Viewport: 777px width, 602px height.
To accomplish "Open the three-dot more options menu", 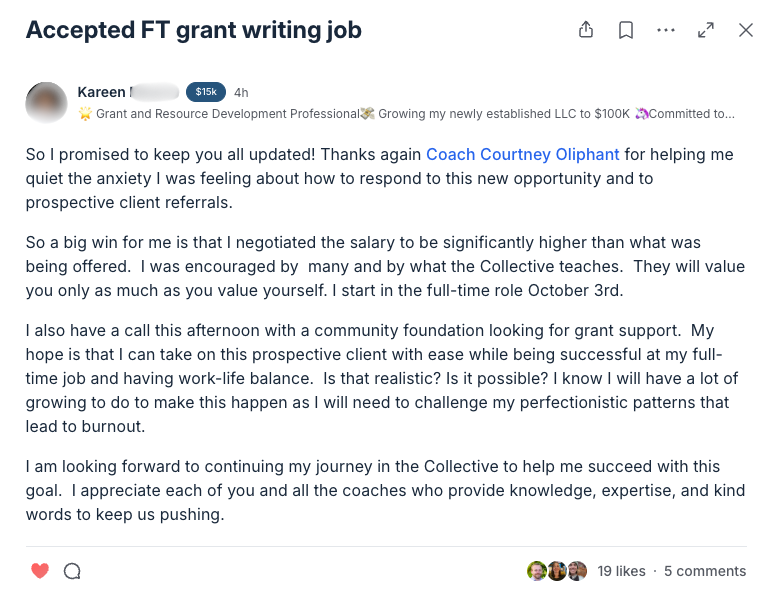I will (666, 30).
